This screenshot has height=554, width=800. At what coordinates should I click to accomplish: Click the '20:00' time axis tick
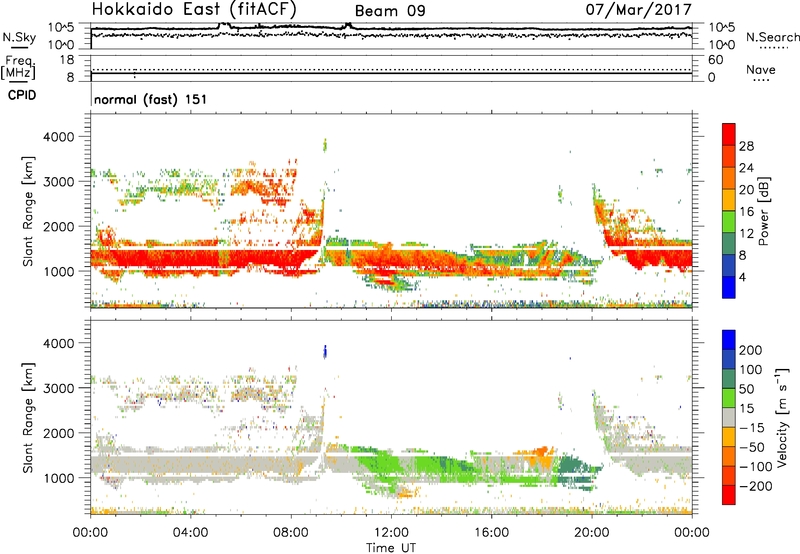tap(592, 533)
